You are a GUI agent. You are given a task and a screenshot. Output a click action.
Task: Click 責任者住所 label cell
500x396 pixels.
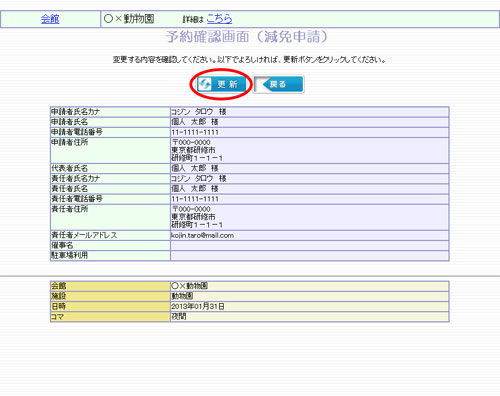click(x=110, y=217)
